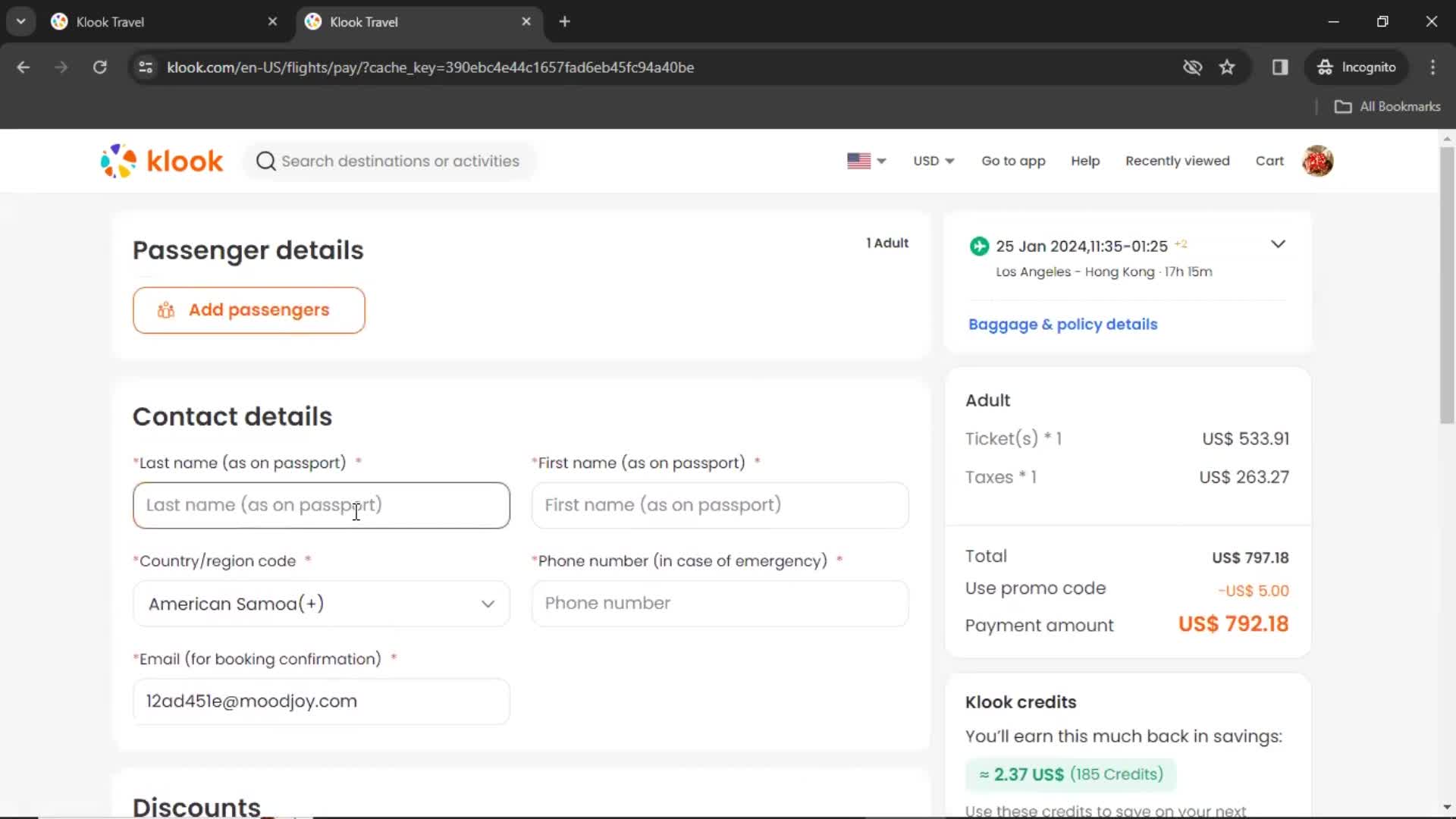
Task: Click the green flight status icon
Action: tap(980, 246)
